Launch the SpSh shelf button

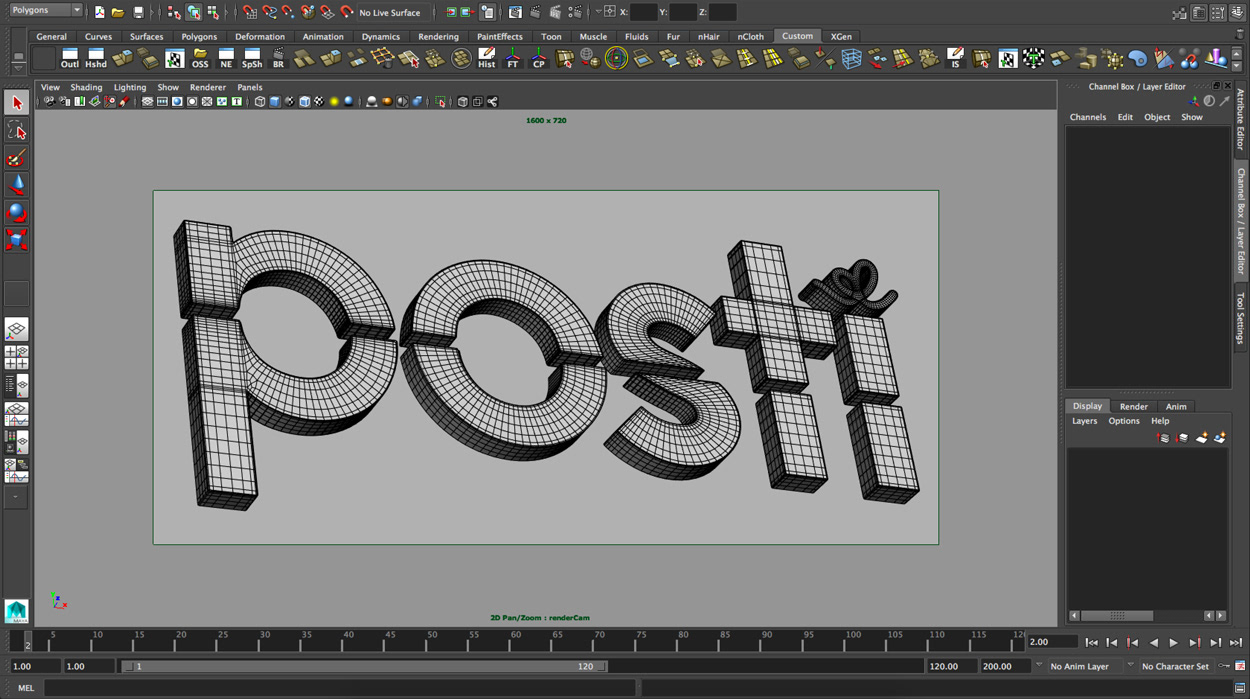click(x=252, y=59)
